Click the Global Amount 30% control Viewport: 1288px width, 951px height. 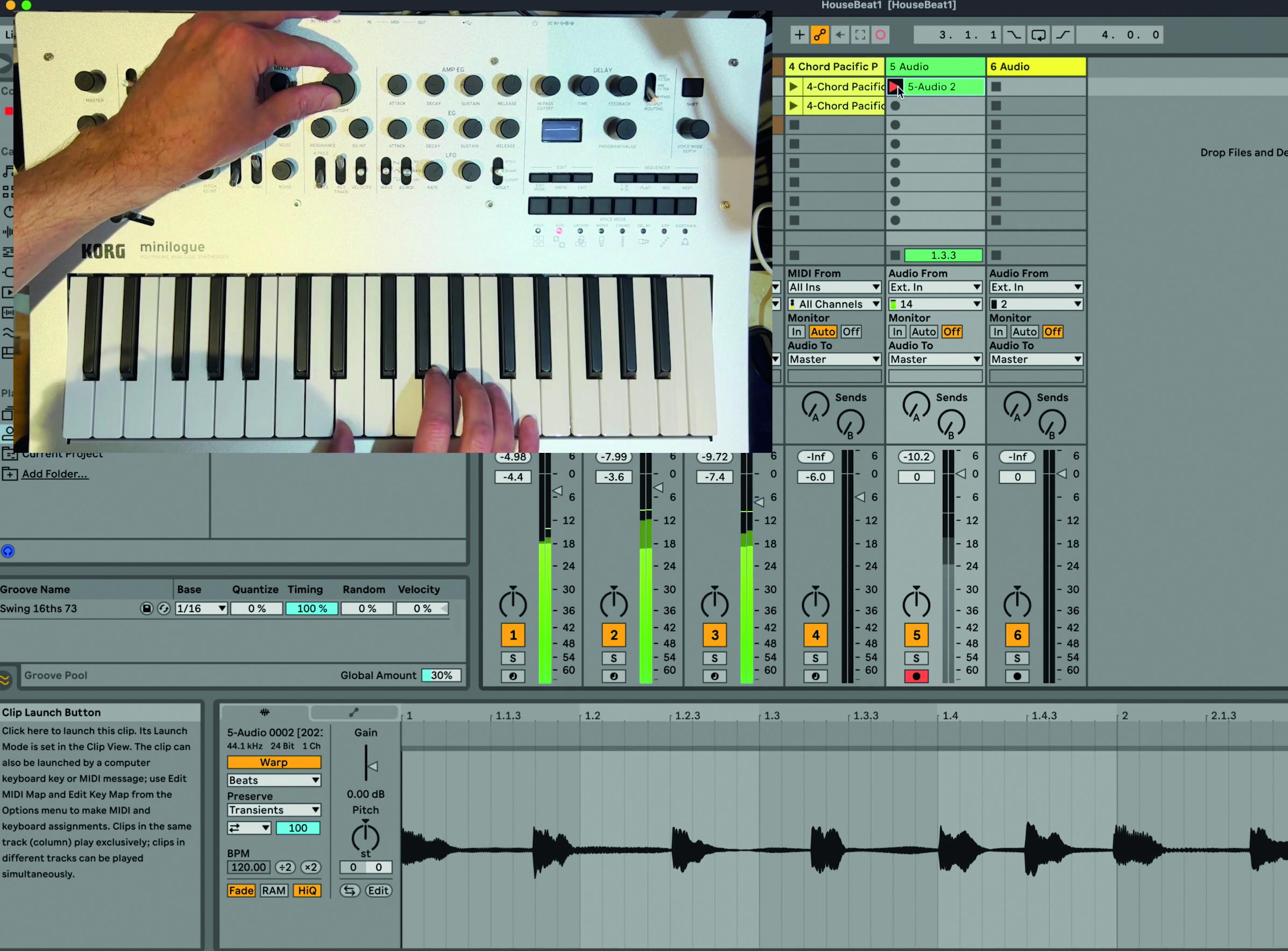point(442,676)
